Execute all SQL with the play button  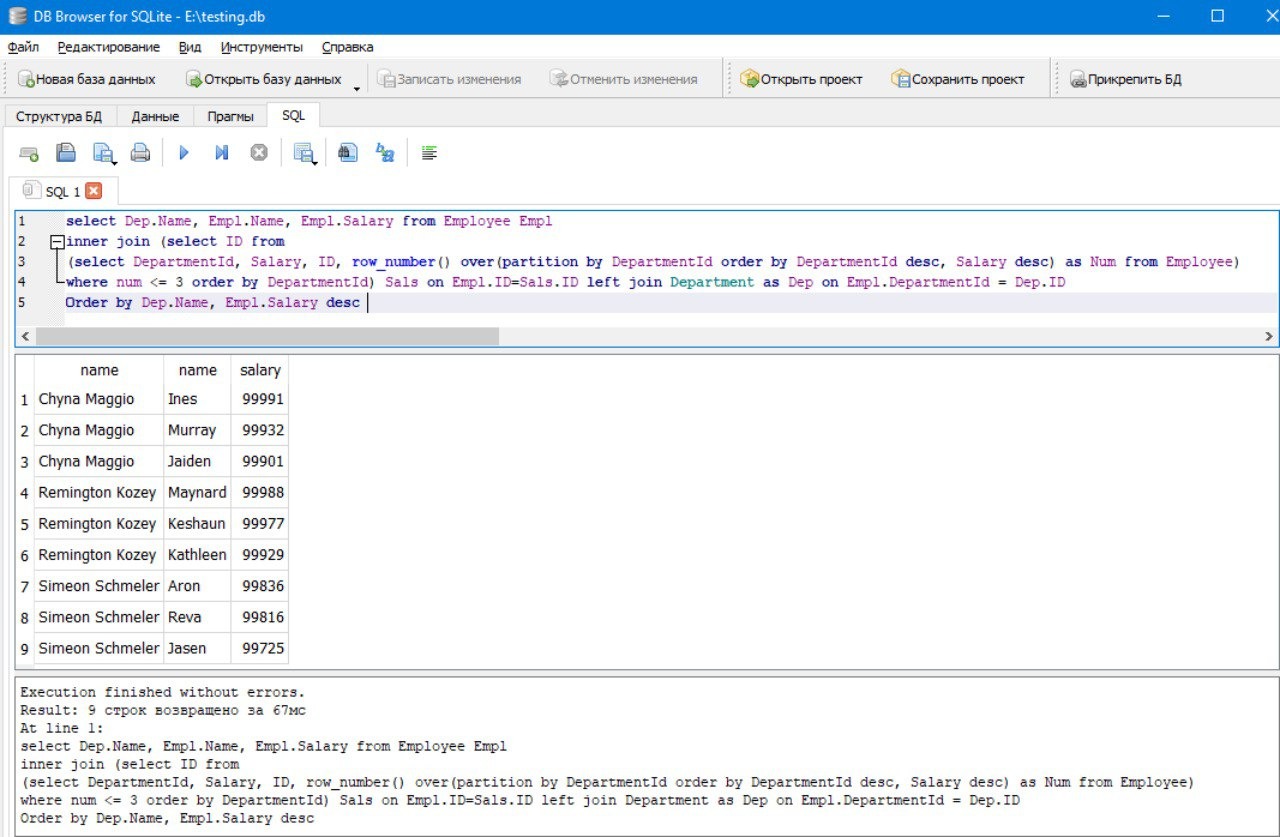pos(184,153)
